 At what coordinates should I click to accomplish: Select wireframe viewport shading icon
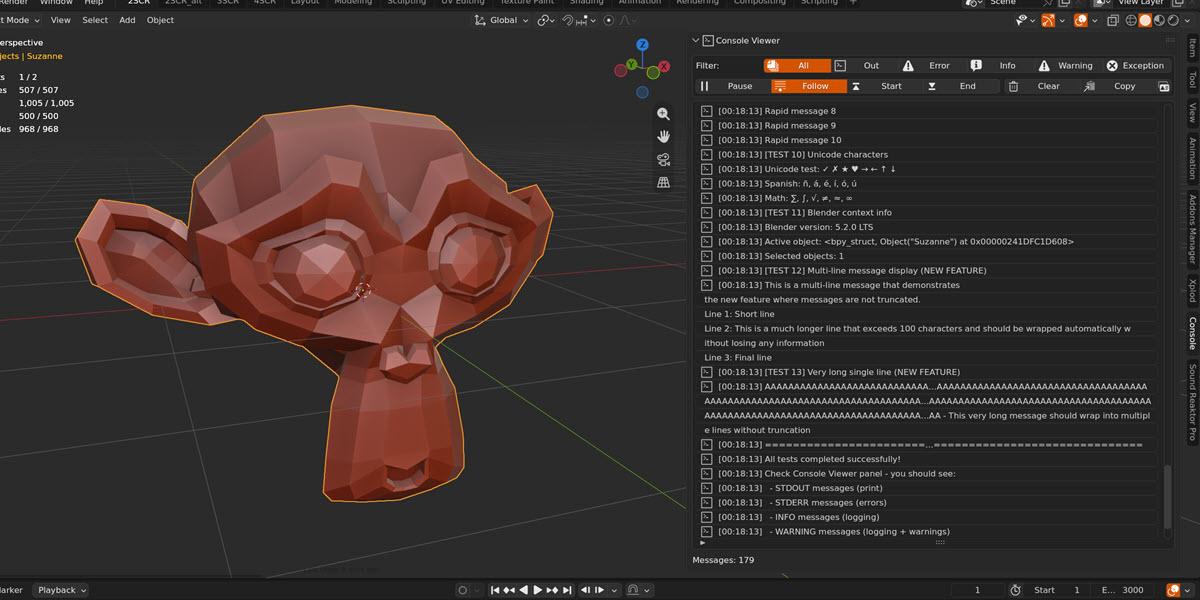pos(1129,20)
